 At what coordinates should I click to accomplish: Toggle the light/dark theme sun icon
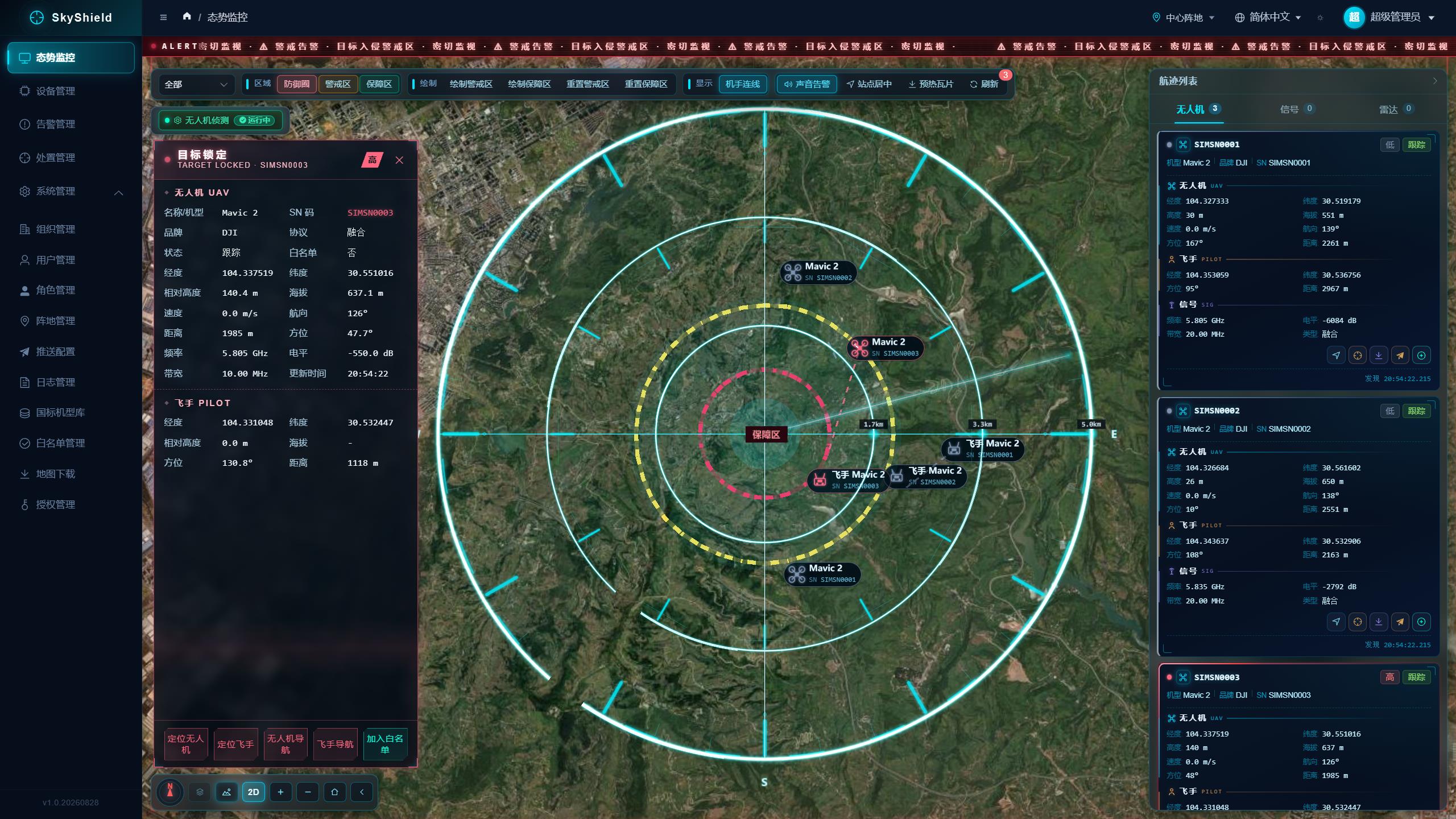(1320, 18)
